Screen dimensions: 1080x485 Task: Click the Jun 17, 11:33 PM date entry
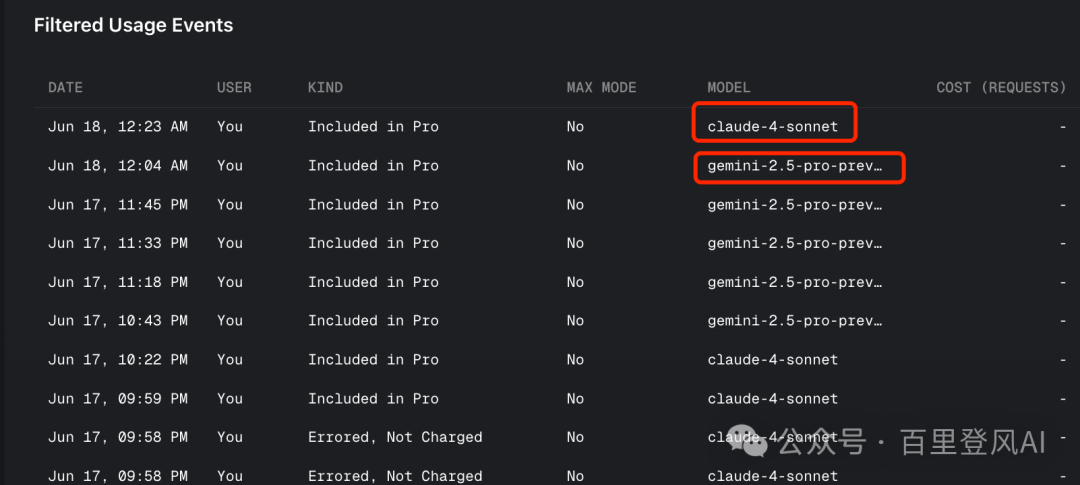118,243
